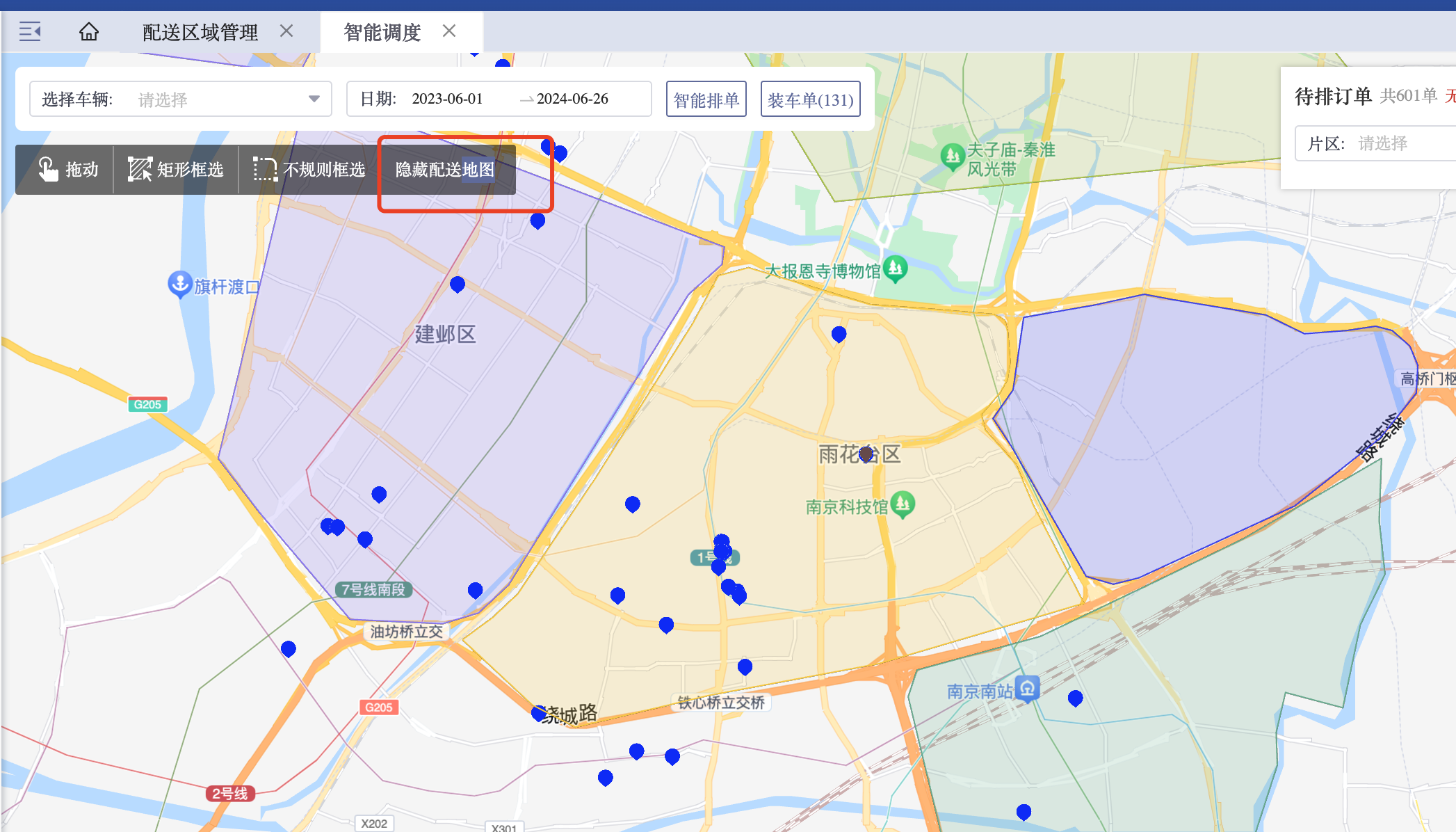1456x832 pixels.
Task: Click the blue order marker in 建邺区
Action: pyautogui.click(x=458, y=284)
